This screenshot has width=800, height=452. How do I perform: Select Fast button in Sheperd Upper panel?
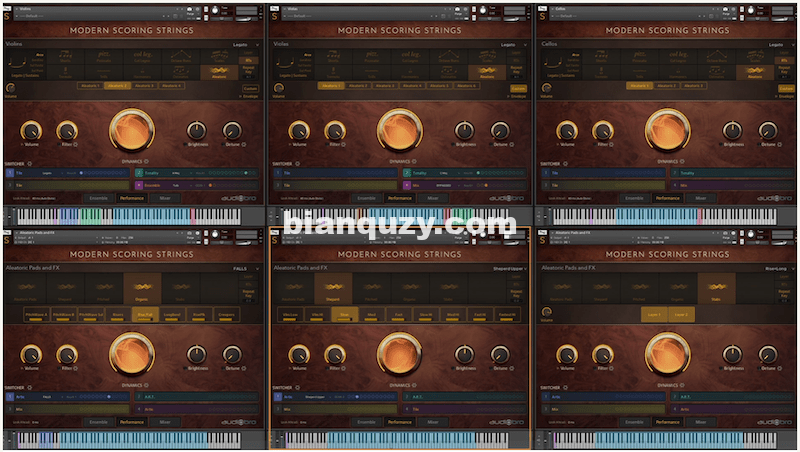pyautogui.click(x=398, y=315)
